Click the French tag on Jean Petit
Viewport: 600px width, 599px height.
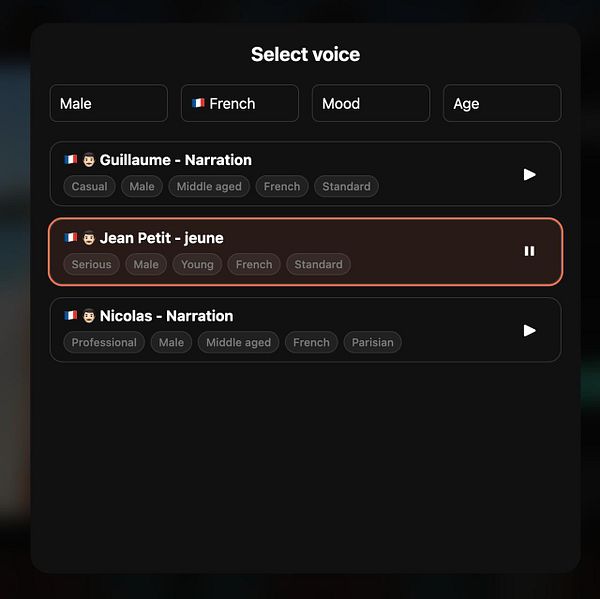[x=254, y=264]
